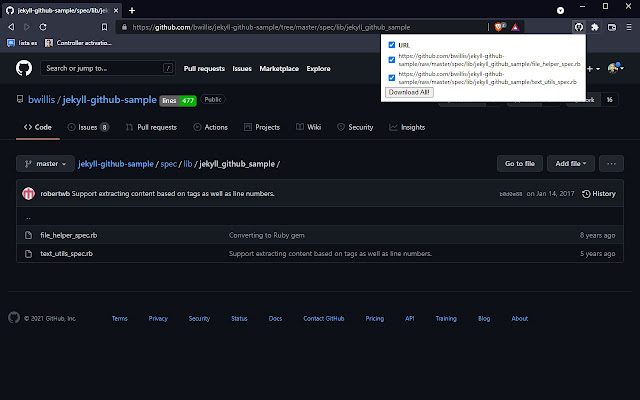Uncheck the file_helper_spec.rb URL checkbox
This screenshot has height=400, width=640.
pyautogui.click(x=391, y=60)
